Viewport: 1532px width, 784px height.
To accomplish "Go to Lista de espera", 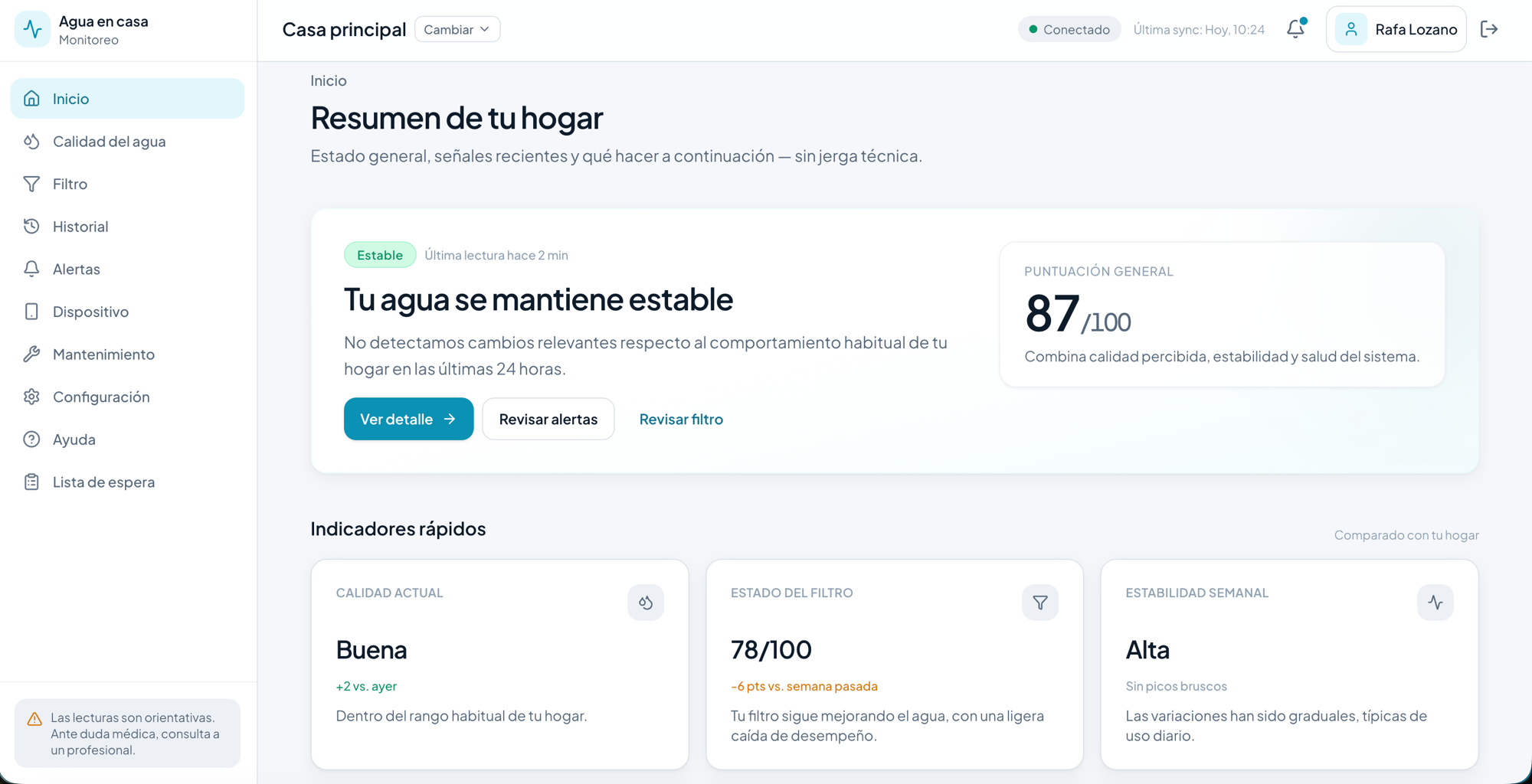I will (x=104, y=482).
